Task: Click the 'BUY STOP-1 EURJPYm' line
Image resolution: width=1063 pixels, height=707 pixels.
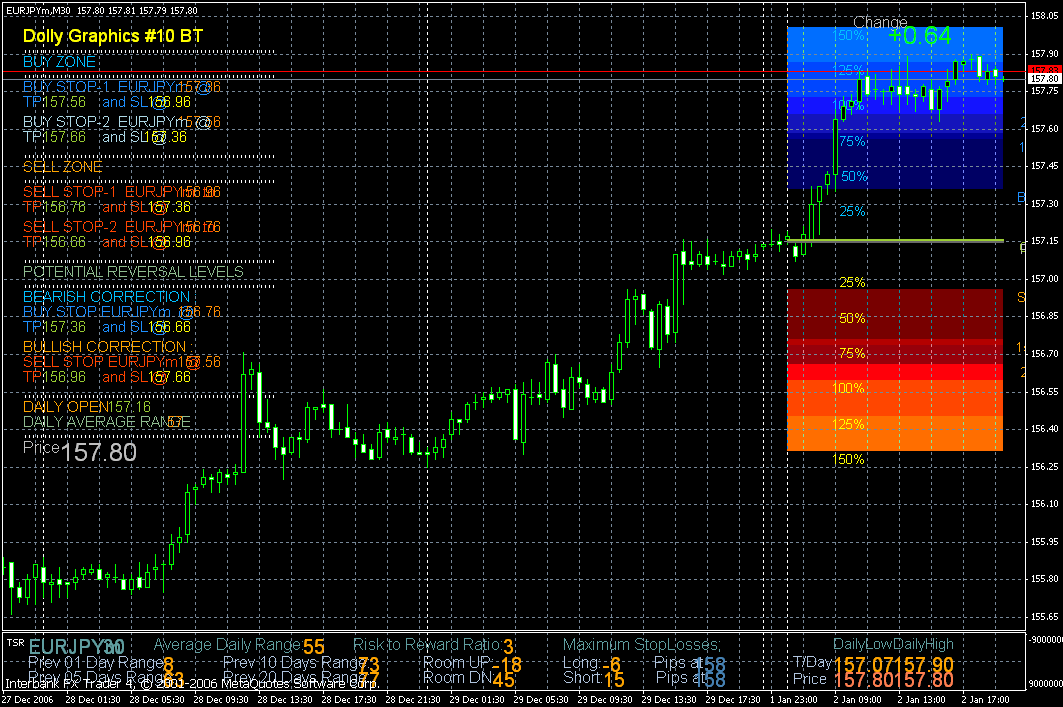Action: click(x=122, y=87)
